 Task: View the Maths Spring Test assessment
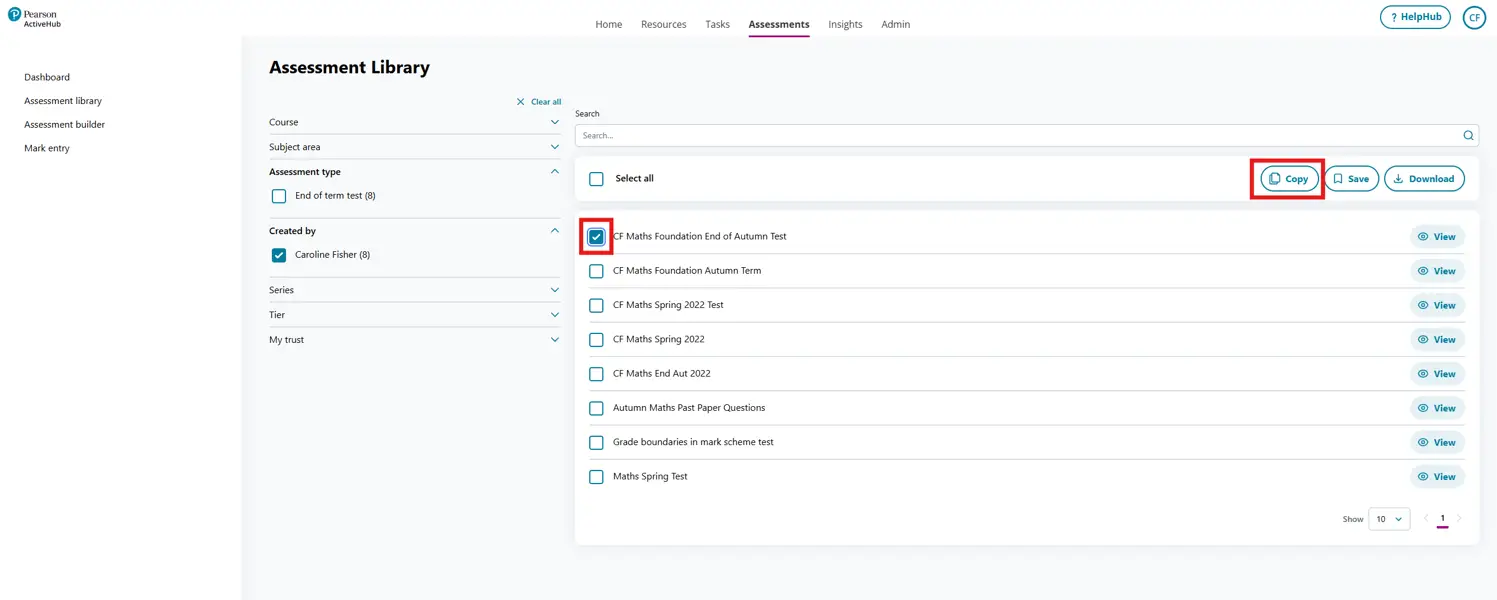coord(1437,476)
